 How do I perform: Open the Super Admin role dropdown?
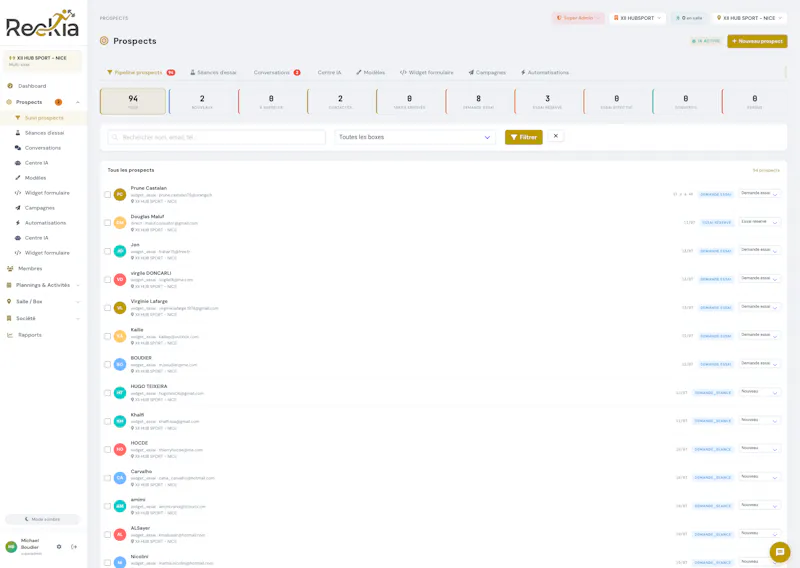tap(578, 18)
